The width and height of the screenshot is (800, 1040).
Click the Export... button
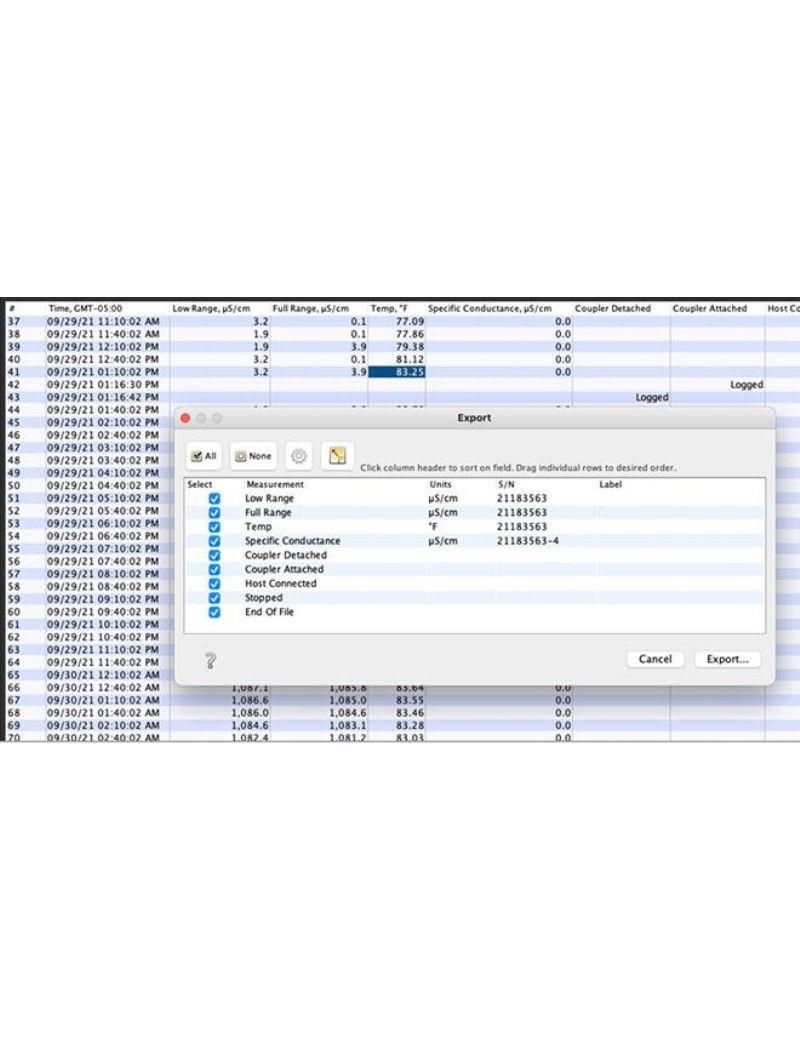727,659
